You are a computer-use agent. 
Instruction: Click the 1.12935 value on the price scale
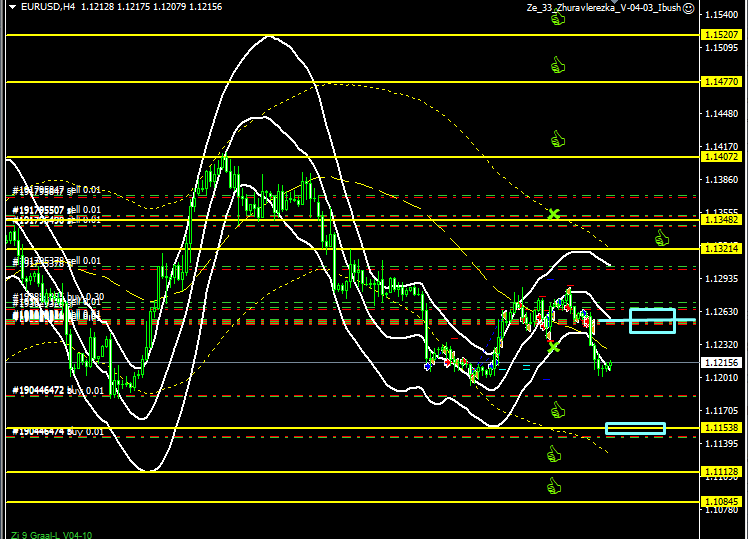tap(722, 279)
